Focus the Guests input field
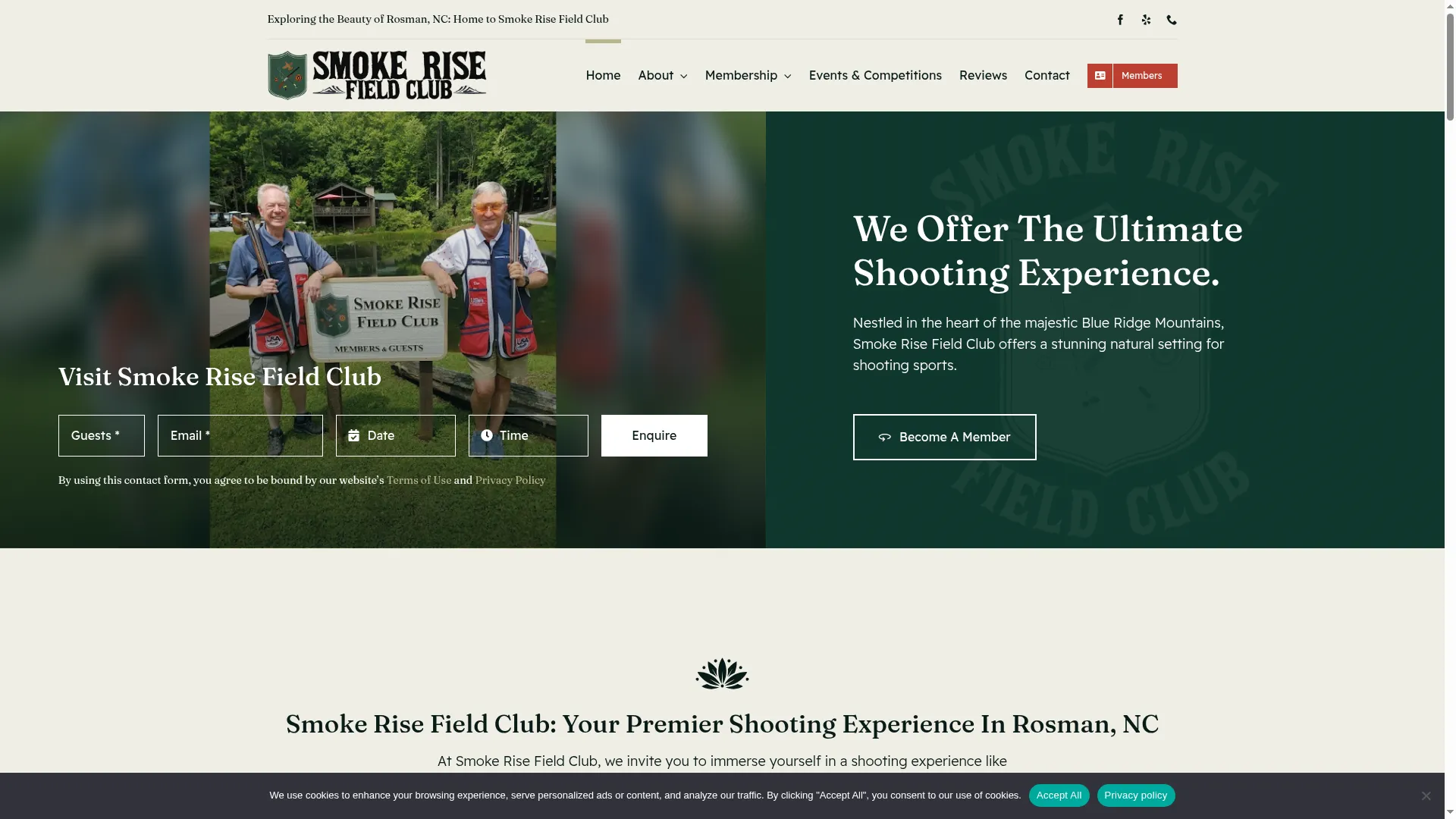1456x819 pixels. tap(102, 436)
